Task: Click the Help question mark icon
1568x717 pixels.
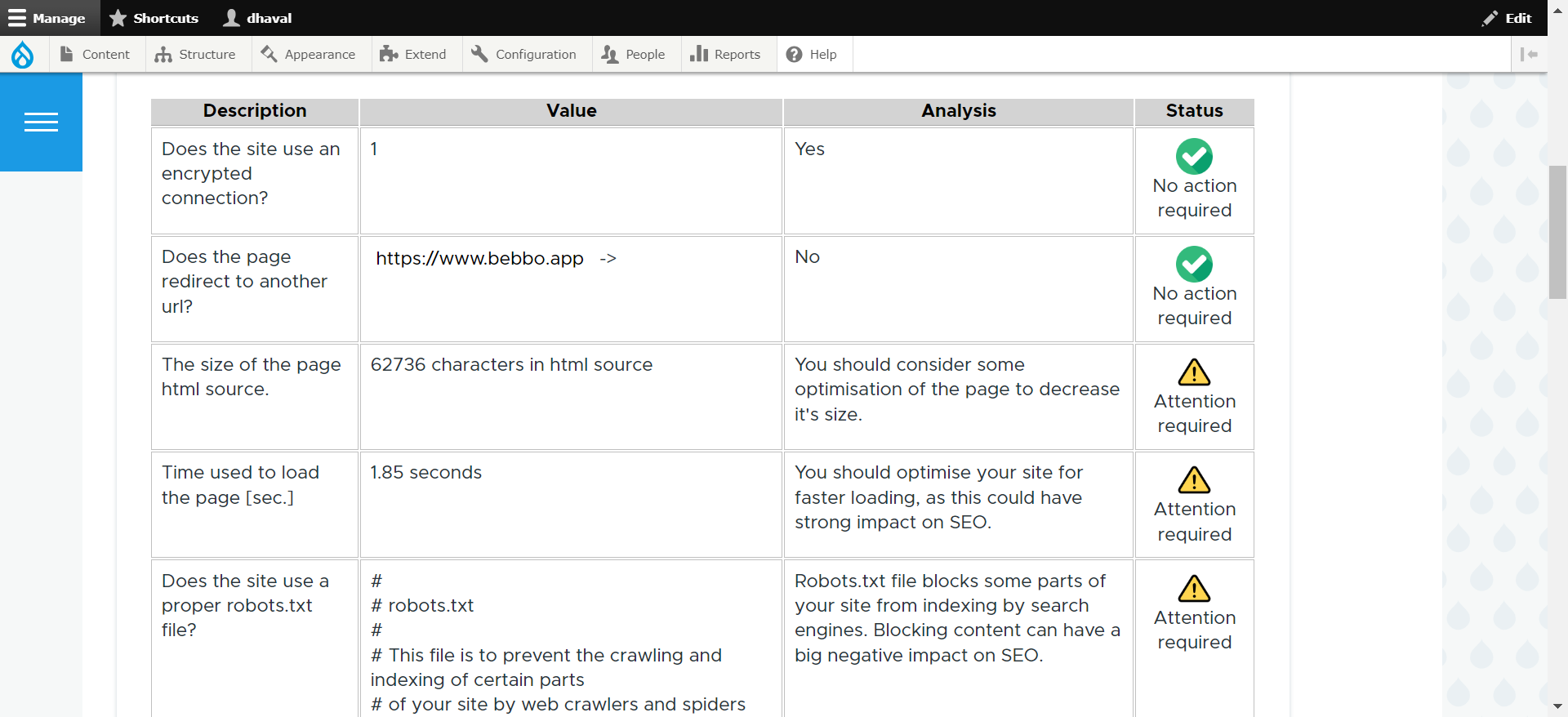Action: click(x=794, y=55)
